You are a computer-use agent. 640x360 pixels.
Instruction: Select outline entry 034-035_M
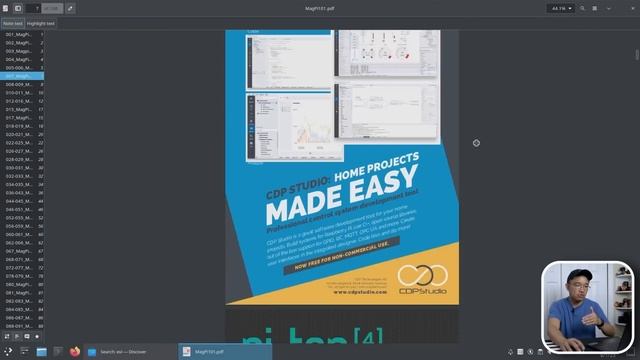pyautogui.click(x=22, y=184)
